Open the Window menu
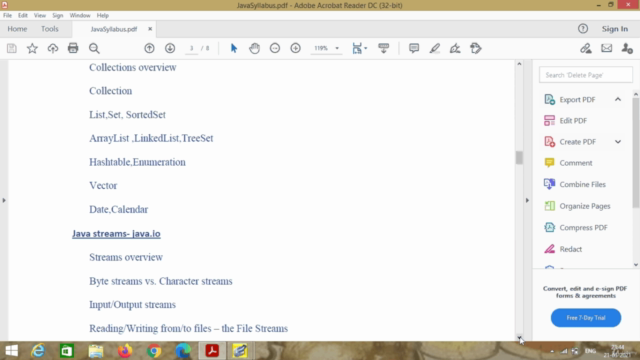The height and width of the screenshot is (360, 640). (80, 15)
